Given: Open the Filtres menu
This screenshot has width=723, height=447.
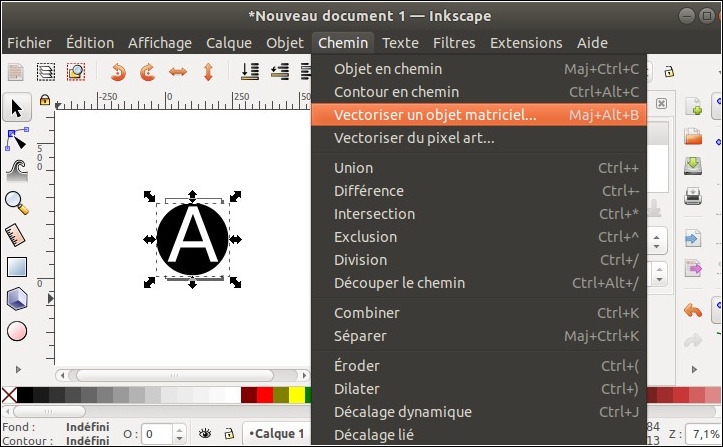Looking at the screenshot, I should (454, 43).
